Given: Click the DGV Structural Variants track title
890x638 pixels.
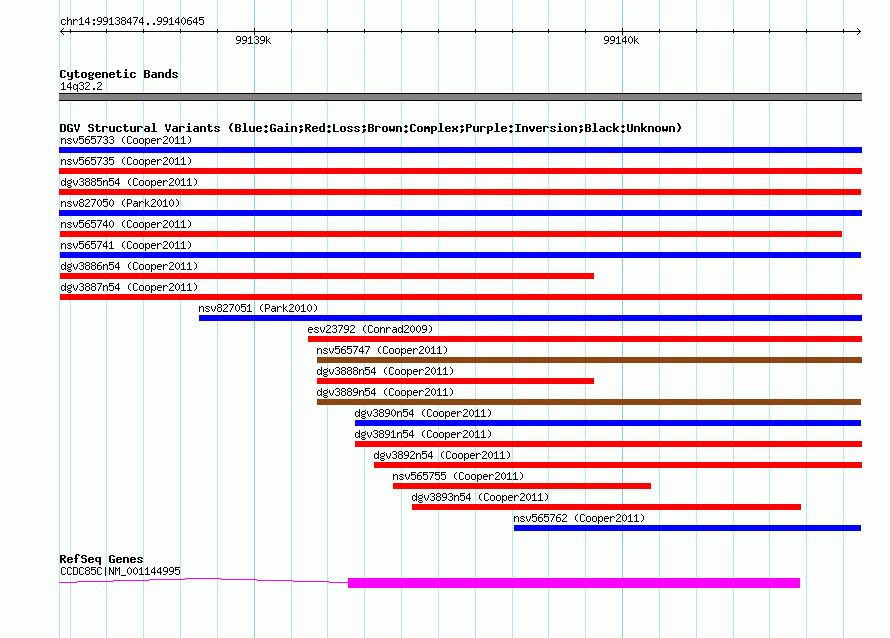Looking at the screenshot, I should 371,128.
